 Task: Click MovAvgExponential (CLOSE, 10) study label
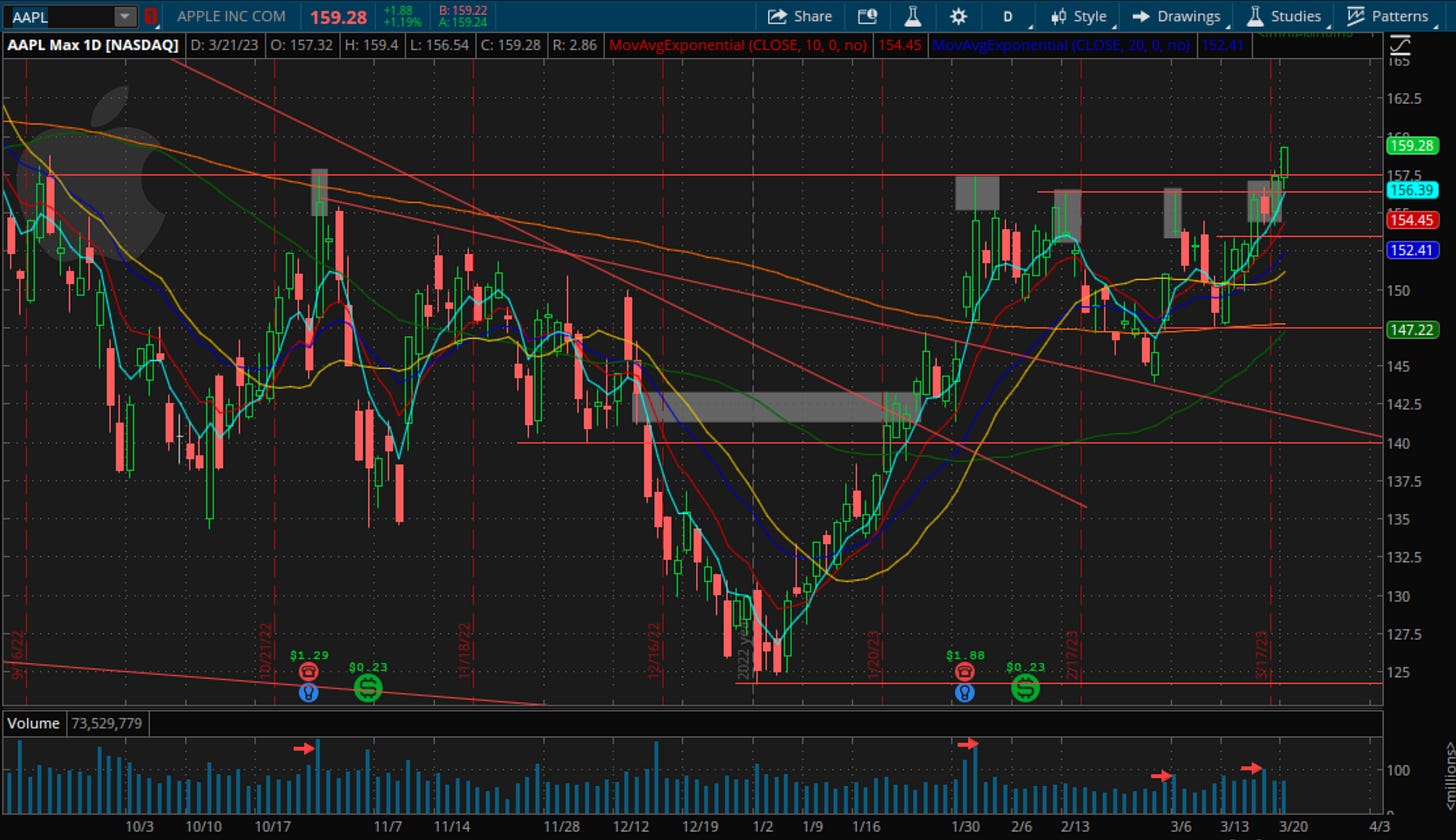tap(738, 45)
